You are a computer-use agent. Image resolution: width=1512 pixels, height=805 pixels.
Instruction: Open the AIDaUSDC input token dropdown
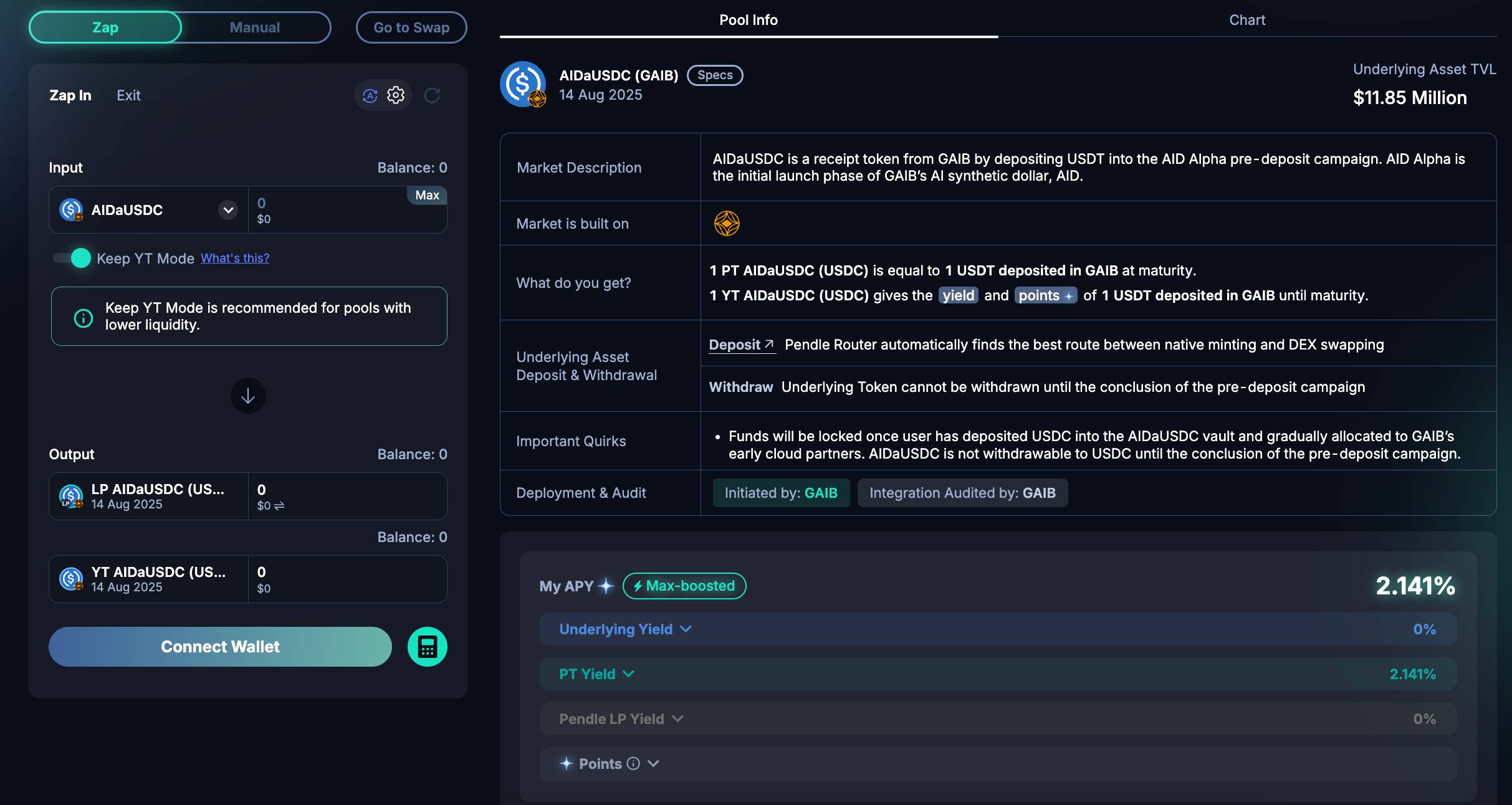(x=228, y=210)
